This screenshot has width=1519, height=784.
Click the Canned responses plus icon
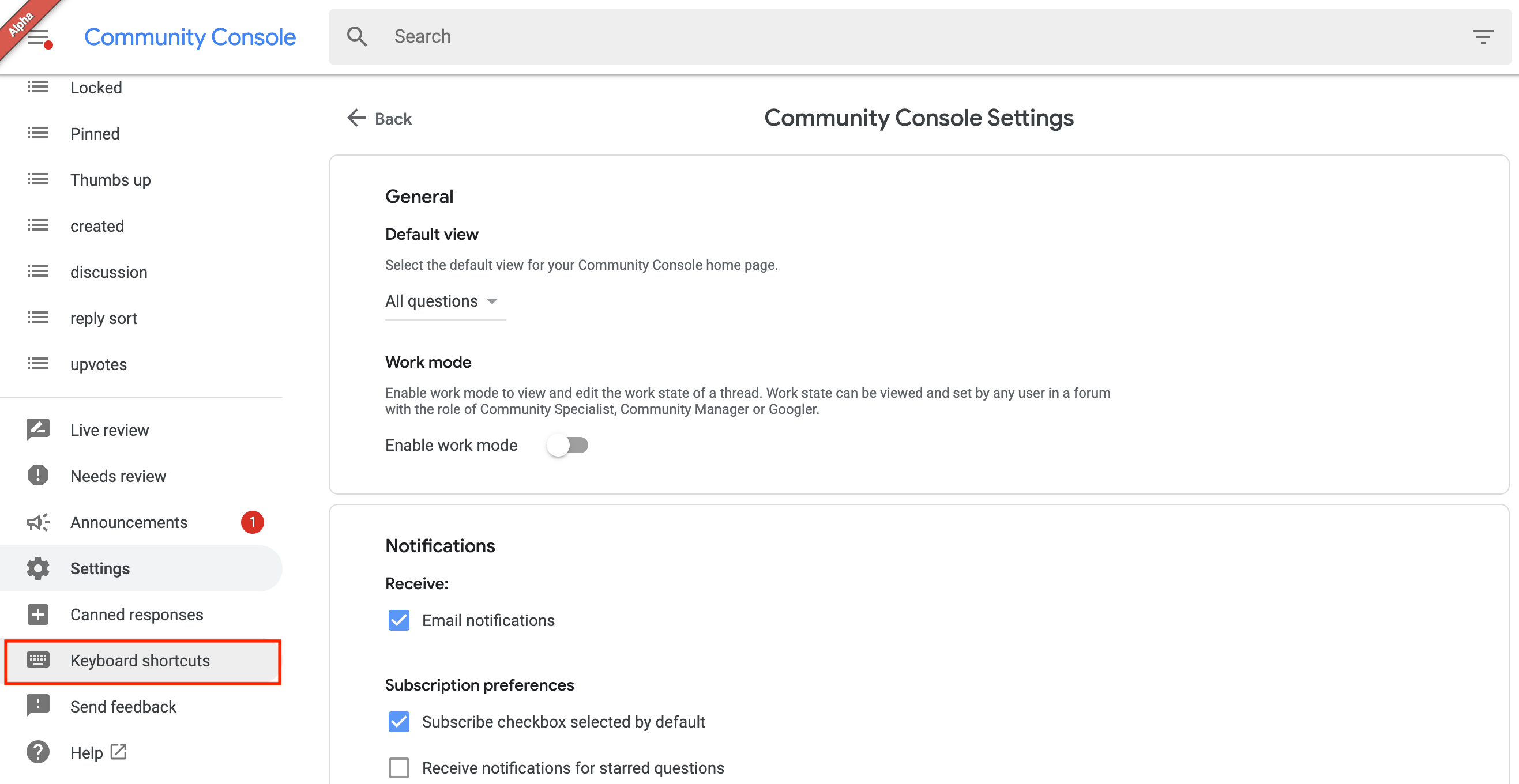tap(37, 615)
